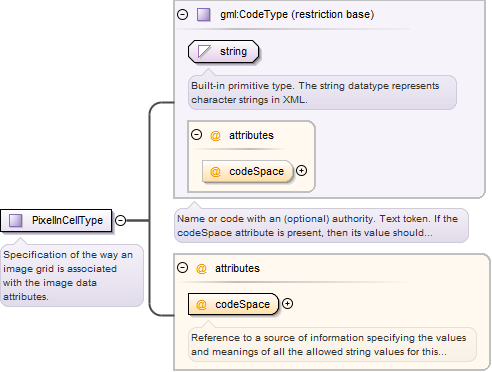Image resolution: width=492 pixels, height=372 pixels.
Task: Click the @ icon in upper codeSpace node
Action: pos(215,172)
